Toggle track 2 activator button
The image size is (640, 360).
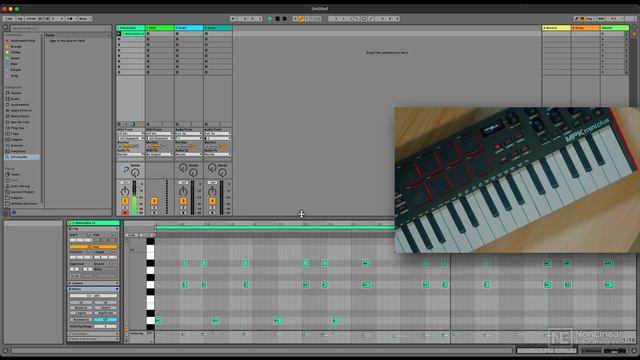tap(154, 201)
